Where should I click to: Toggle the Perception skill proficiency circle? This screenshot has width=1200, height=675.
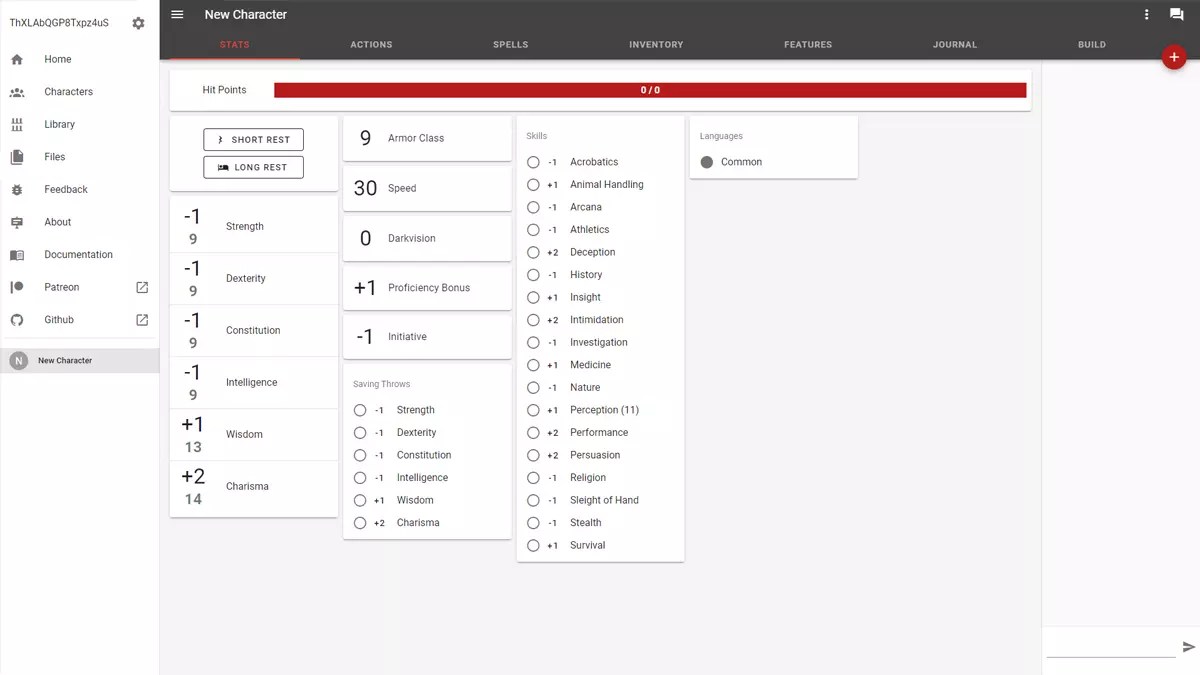pos(533,410)
